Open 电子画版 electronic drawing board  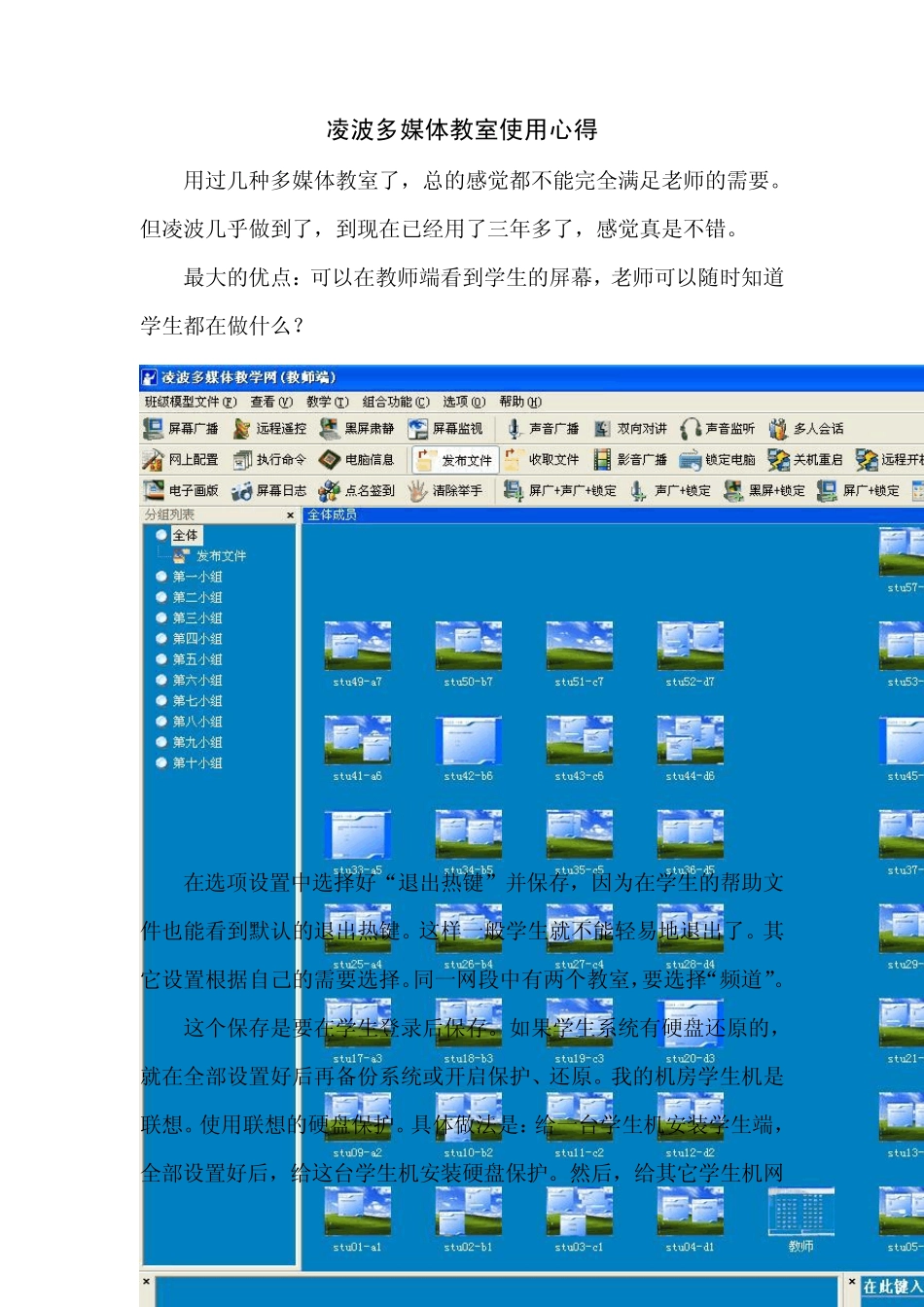(x=181, y=491)
